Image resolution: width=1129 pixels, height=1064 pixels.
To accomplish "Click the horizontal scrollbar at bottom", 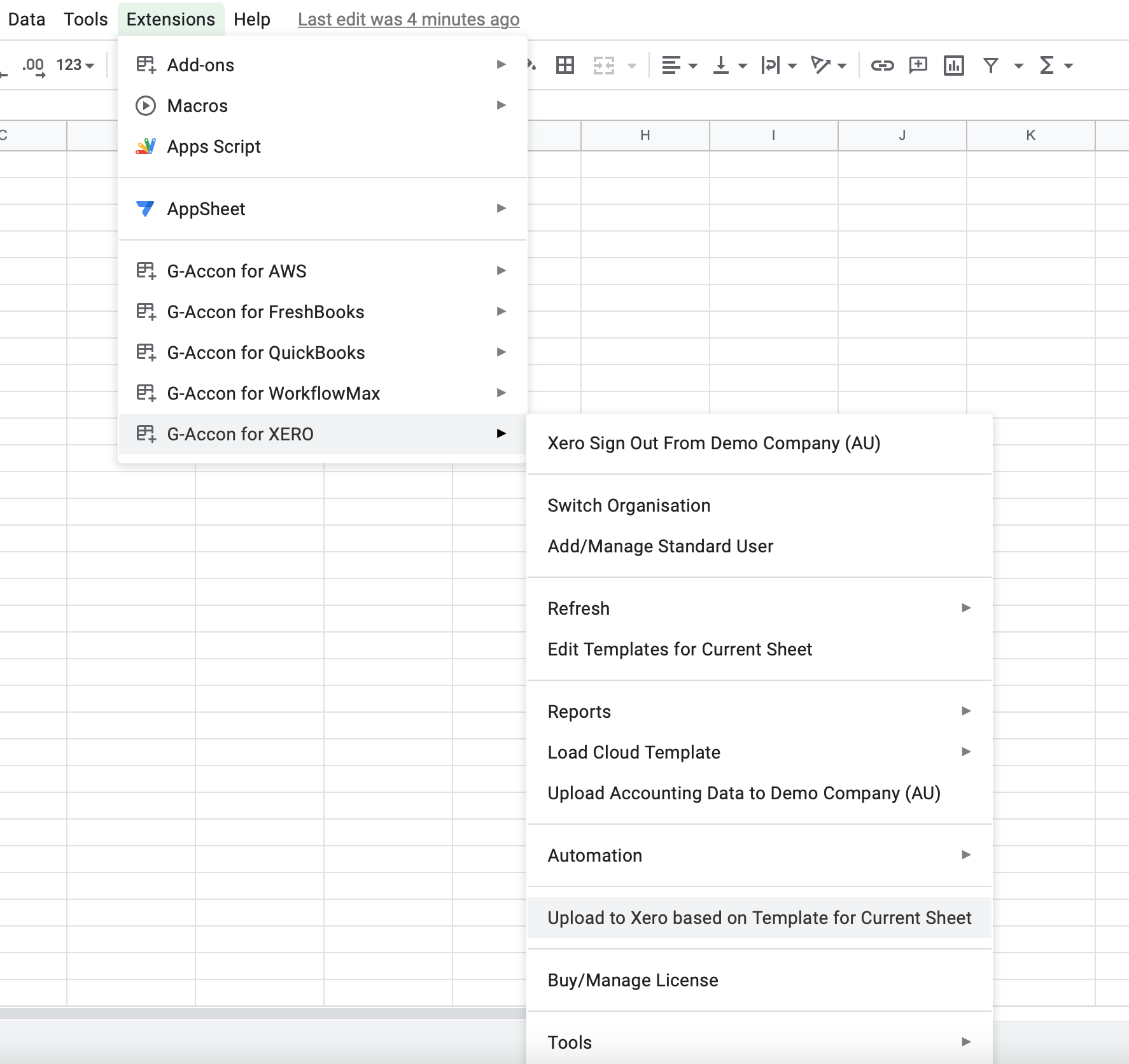I will [263, 1013].
